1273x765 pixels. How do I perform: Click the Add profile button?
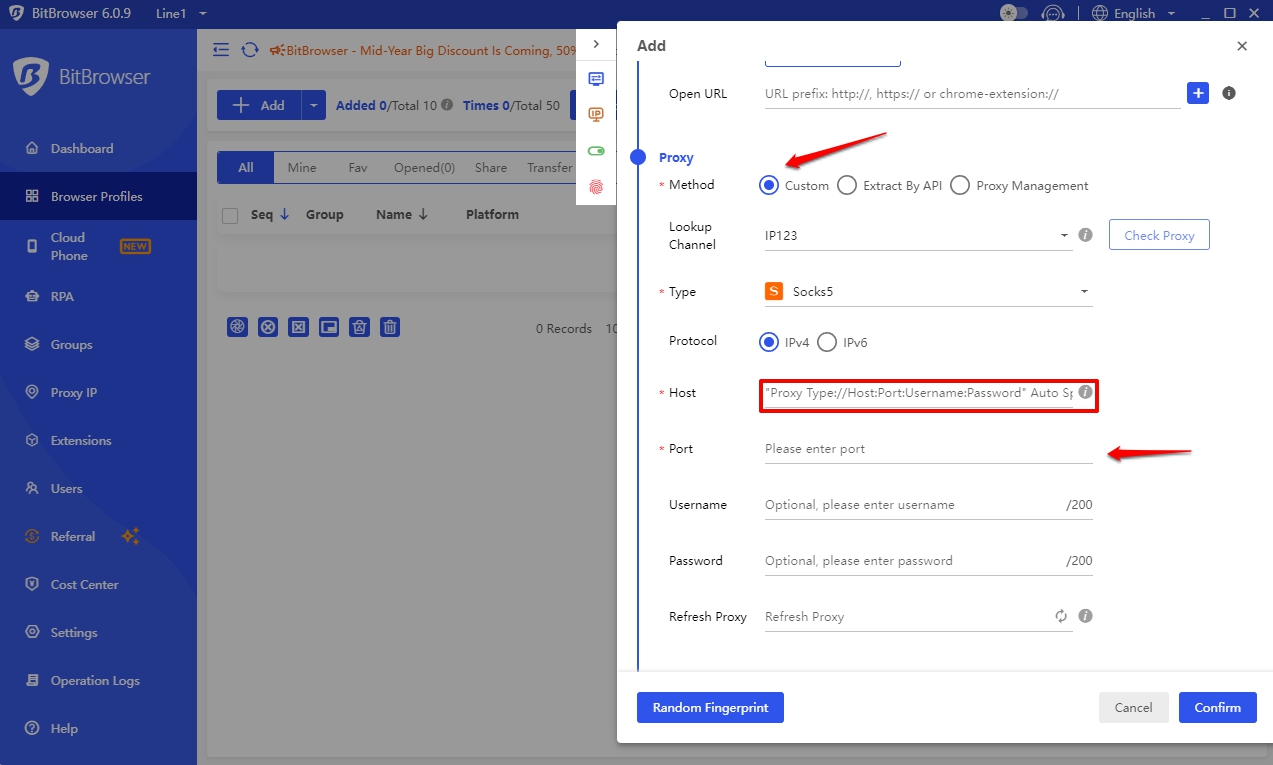[x=259, y=105]
